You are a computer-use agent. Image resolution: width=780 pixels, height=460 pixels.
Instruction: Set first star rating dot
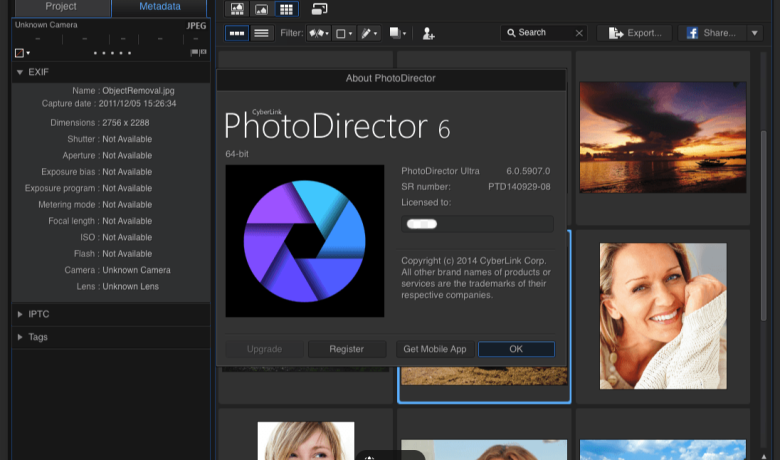click(96, 53)
